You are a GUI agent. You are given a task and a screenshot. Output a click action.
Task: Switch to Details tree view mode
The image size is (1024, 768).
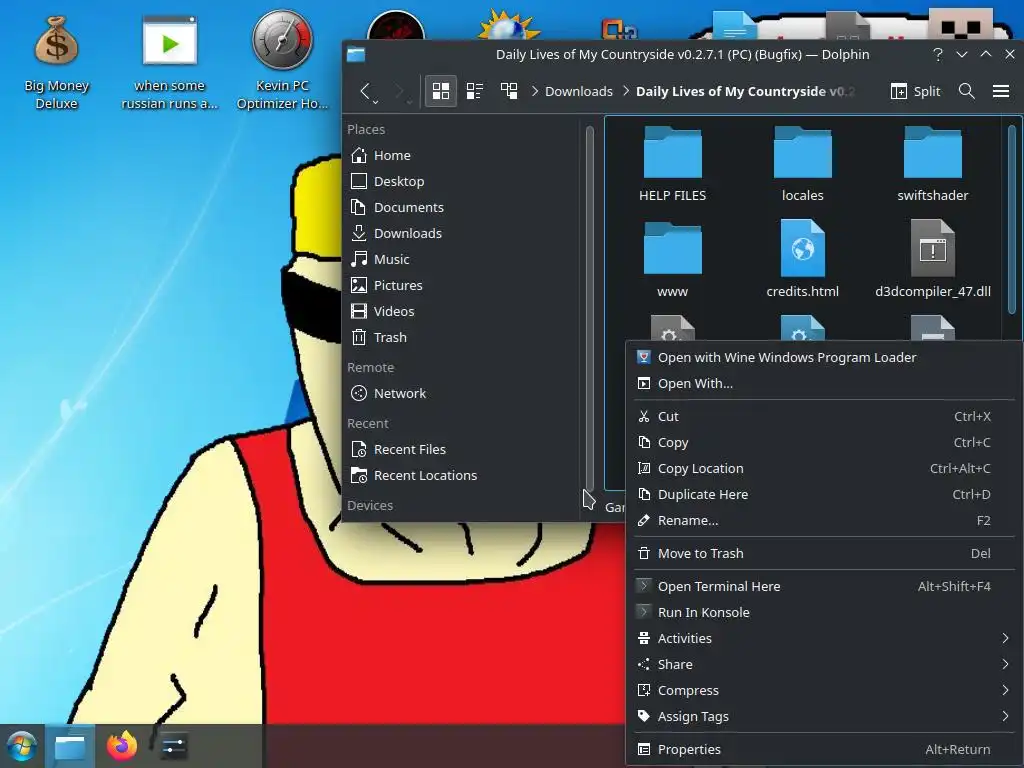point(509,91)
